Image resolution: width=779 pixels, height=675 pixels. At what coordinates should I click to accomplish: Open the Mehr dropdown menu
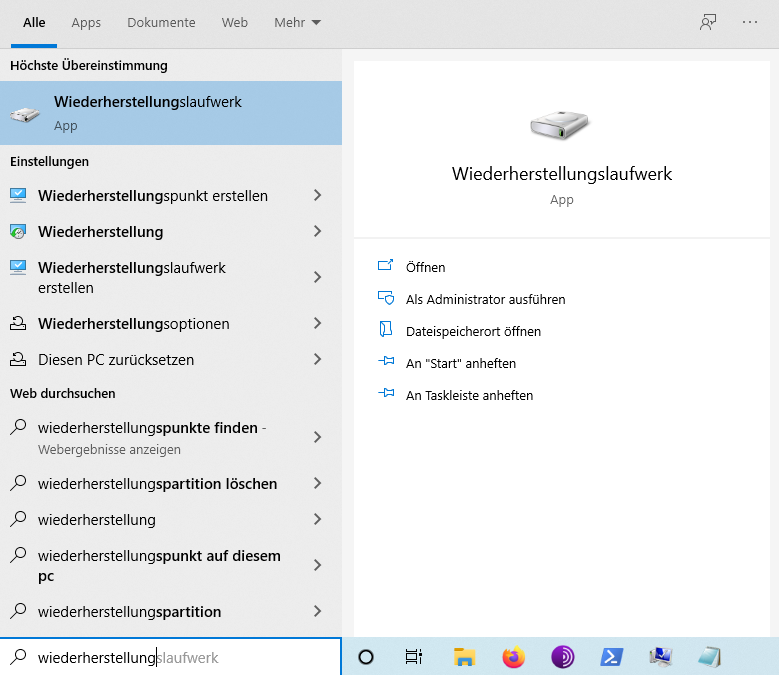(298, 23)
